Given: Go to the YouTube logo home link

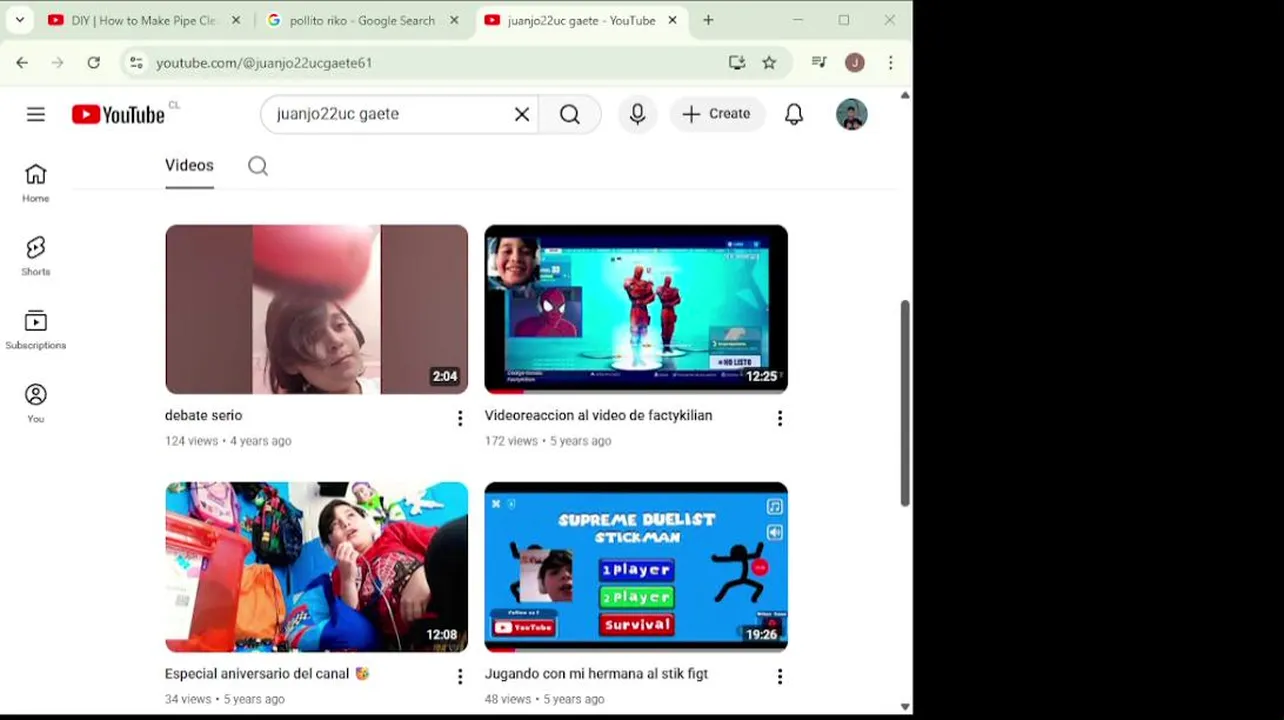Looking at the screenshot, I should click(x=118, y=114).
